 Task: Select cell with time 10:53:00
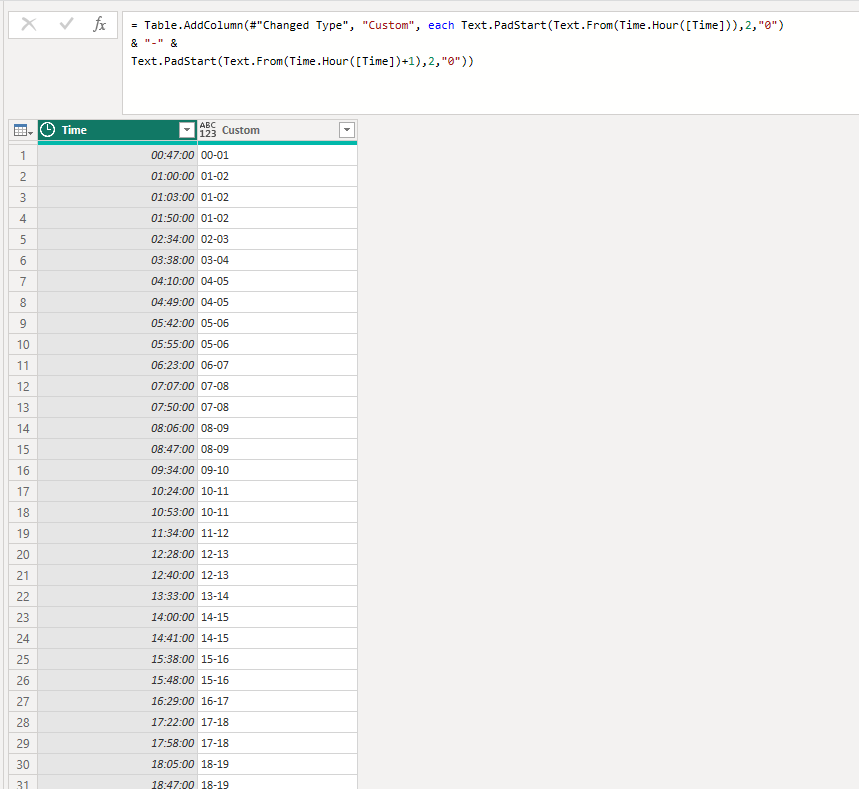coord(117,512)
